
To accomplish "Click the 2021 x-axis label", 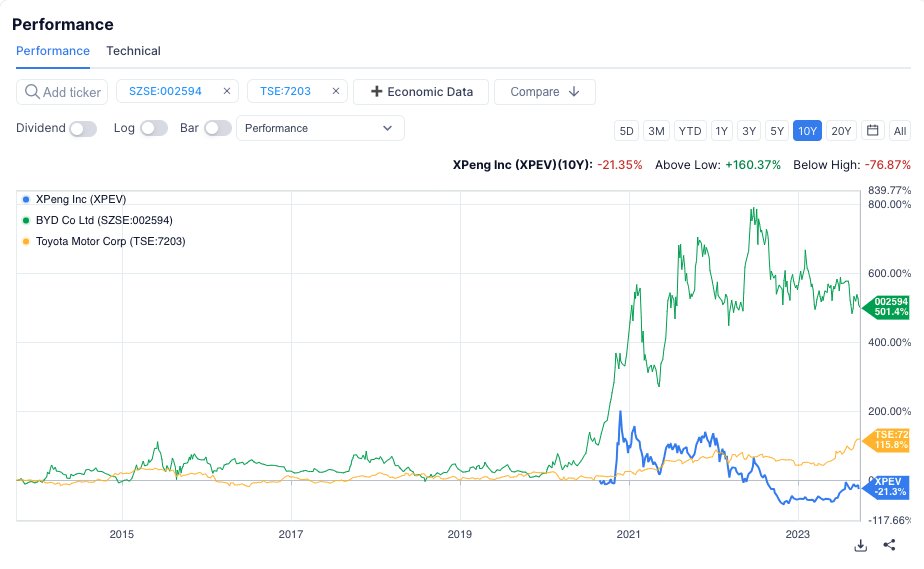I will click(628, 534).
